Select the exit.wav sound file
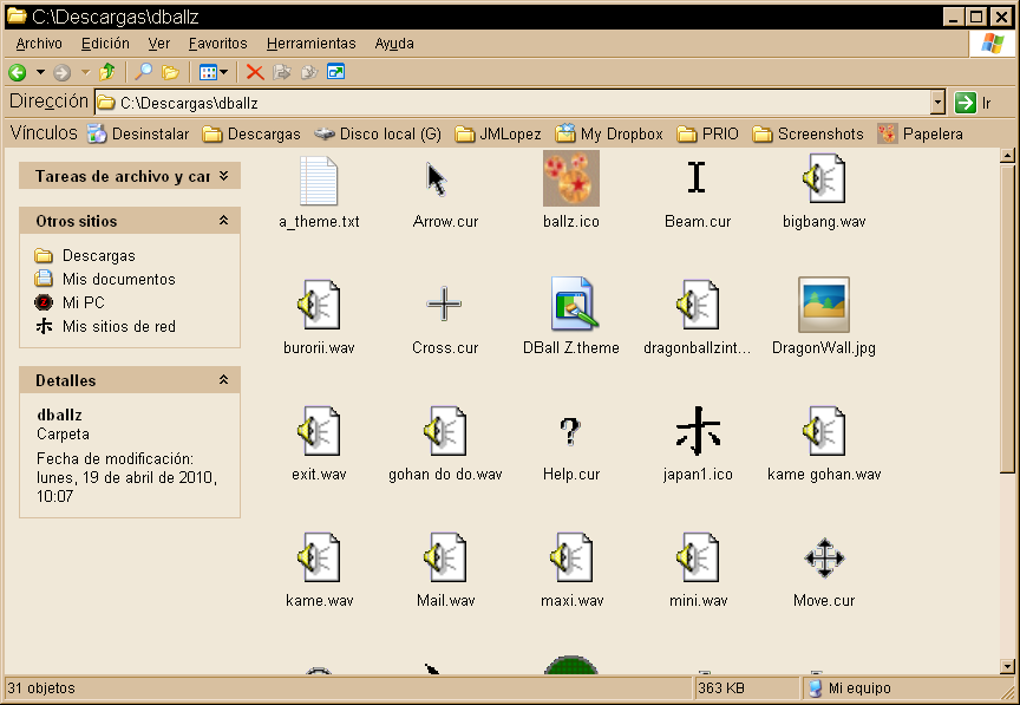Viewport: 1020px width, 705px height. point(319,444)
